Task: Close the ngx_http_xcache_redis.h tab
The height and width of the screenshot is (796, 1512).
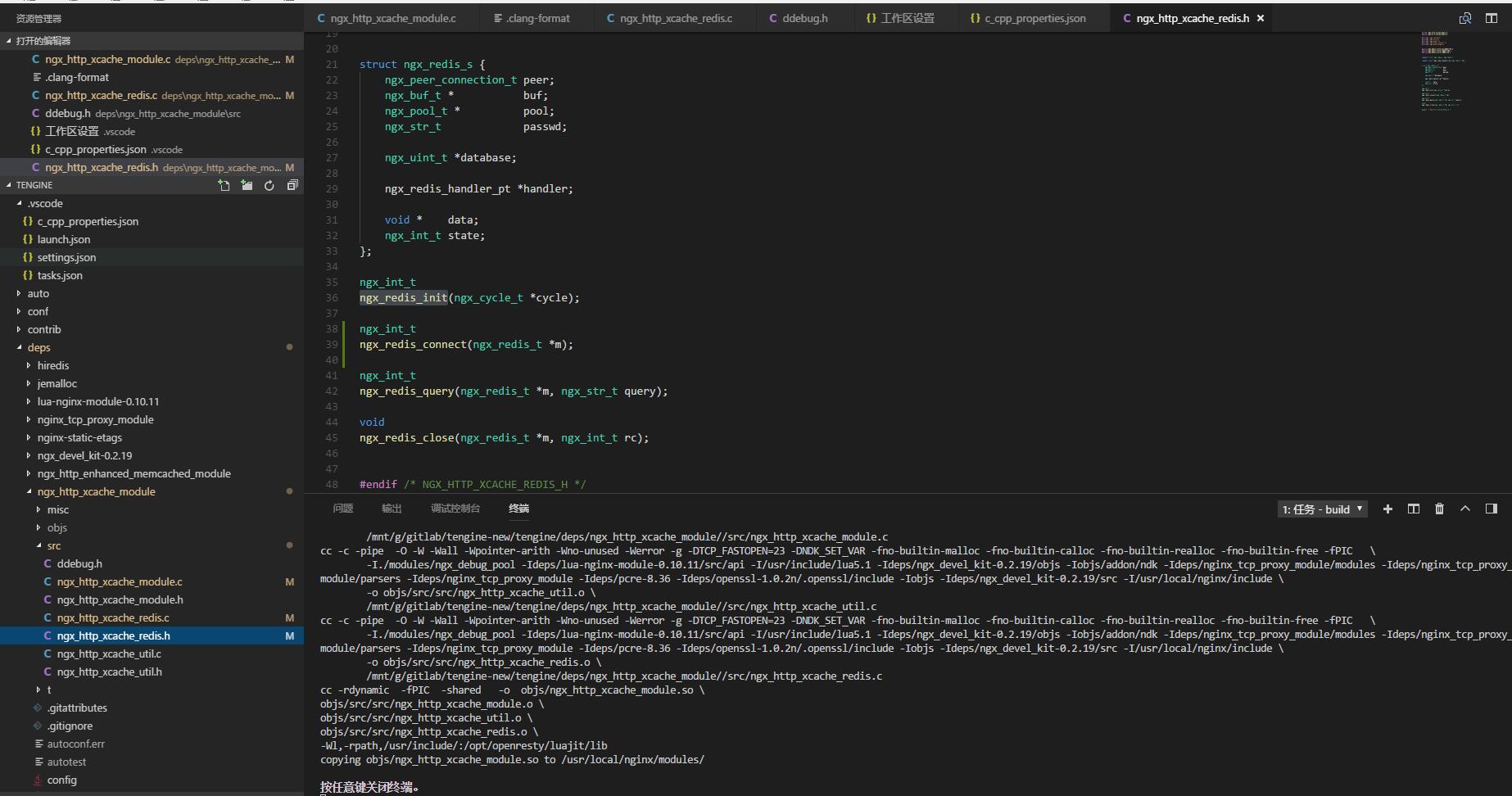Action: click(1261, 17)
